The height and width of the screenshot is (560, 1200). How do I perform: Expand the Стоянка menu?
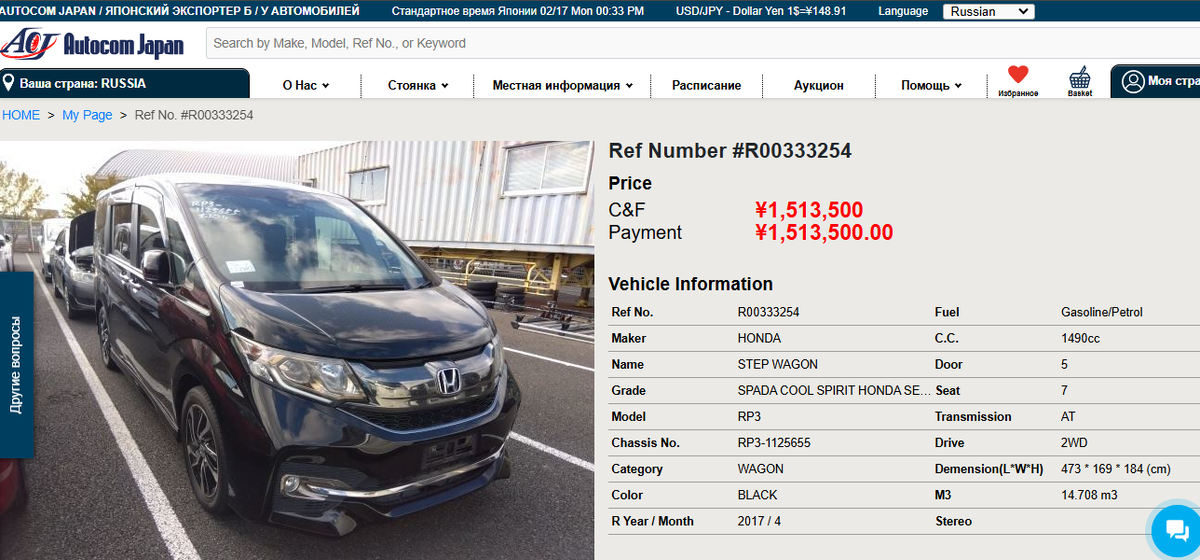coord(418,85)
